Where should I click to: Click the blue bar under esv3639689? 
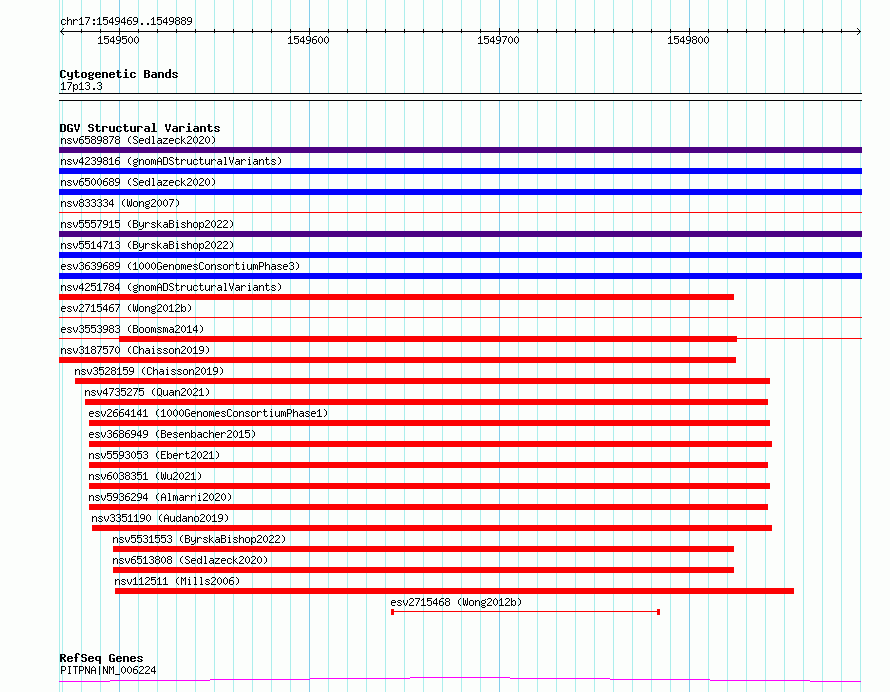460,276
